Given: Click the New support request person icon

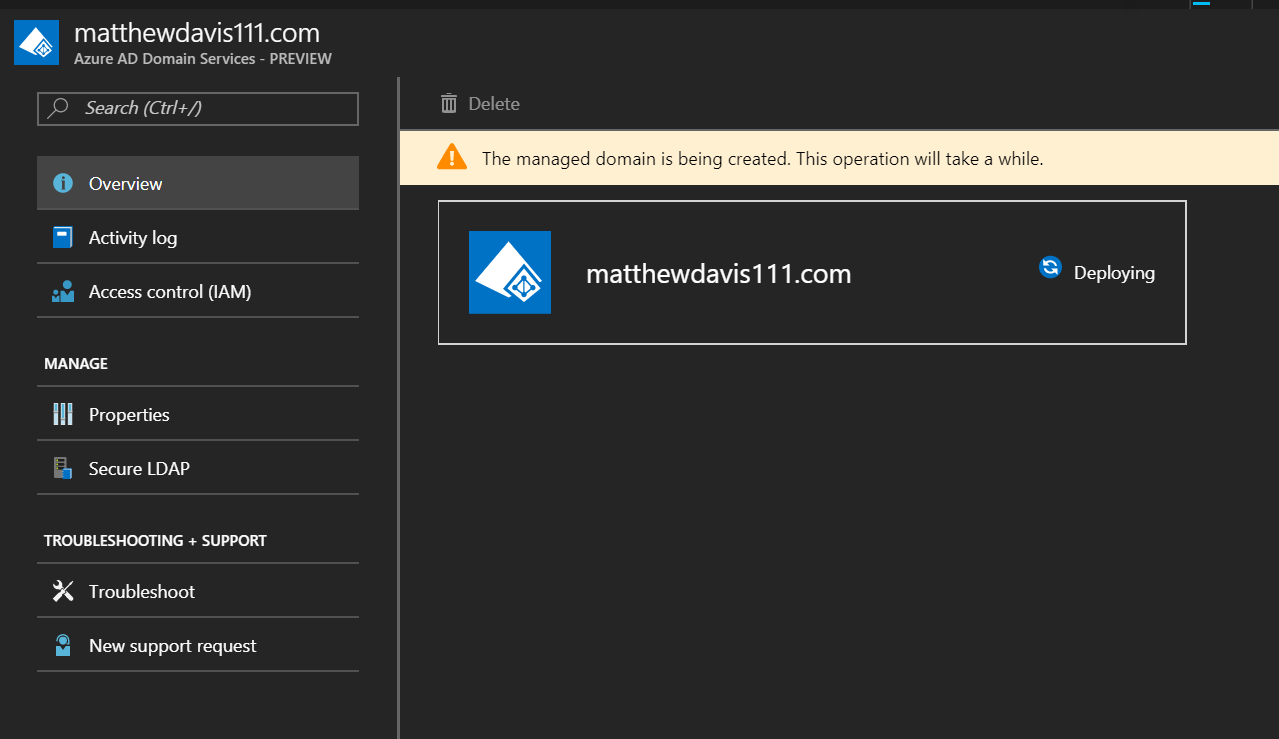Looking at the screenshot, I should coord(63,645).
